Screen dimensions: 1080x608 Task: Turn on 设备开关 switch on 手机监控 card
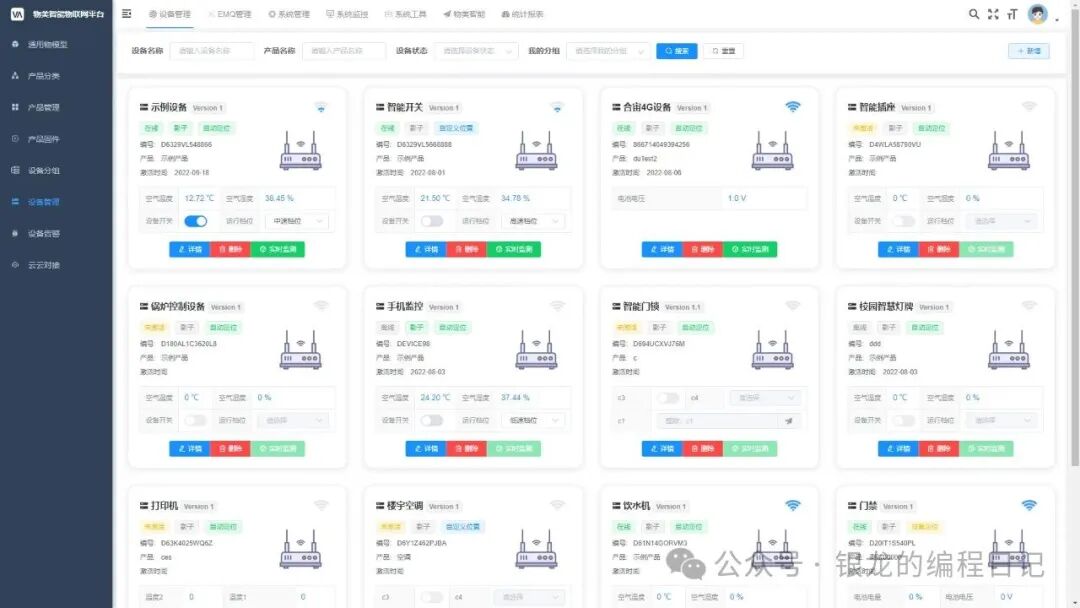coord(432,420)
